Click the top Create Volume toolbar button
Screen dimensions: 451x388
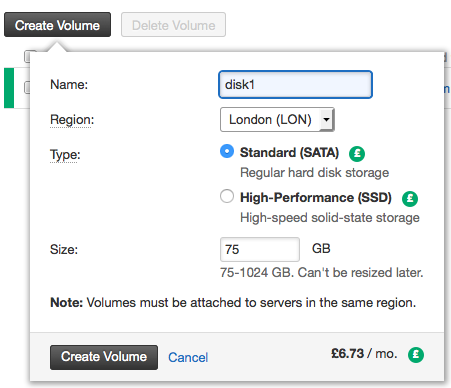tap(57, 25)
